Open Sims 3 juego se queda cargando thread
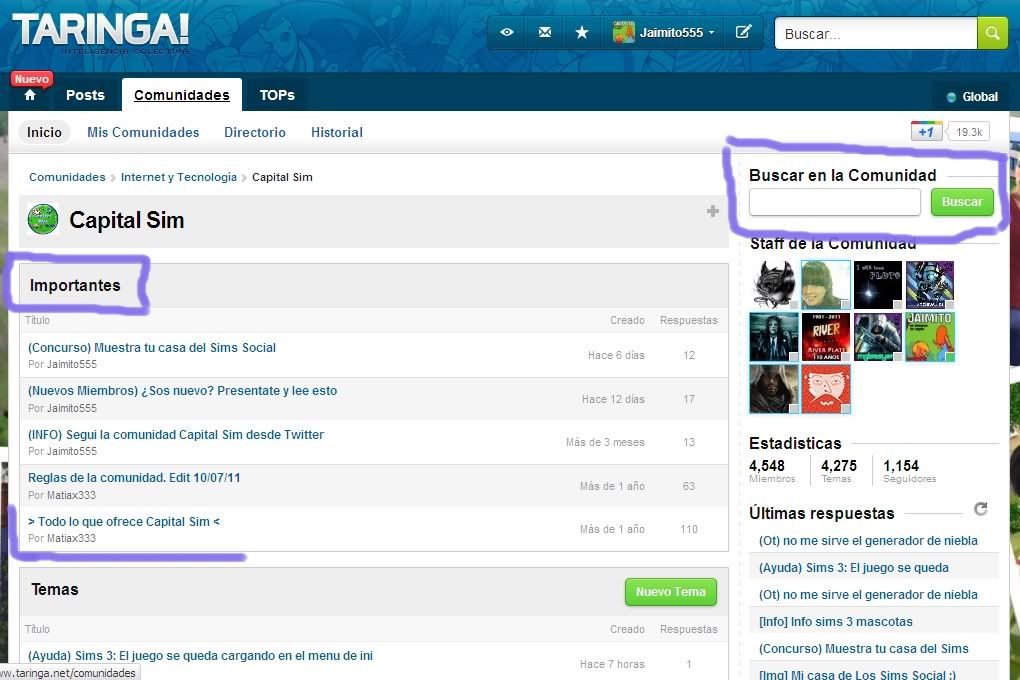The width and height of the screenshot is (1020, 680). click(x=200, y=655)
